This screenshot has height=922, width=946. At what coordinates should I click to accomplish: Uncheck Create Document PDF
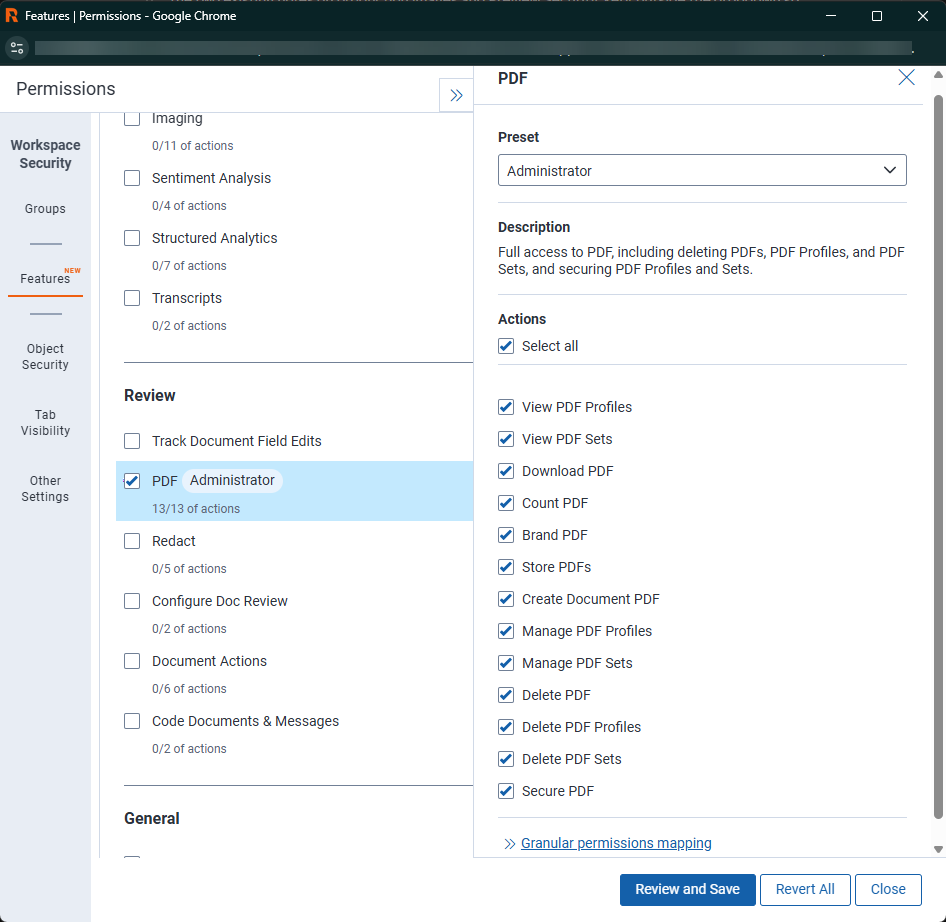pyautogui.click(x=506, y=599)
